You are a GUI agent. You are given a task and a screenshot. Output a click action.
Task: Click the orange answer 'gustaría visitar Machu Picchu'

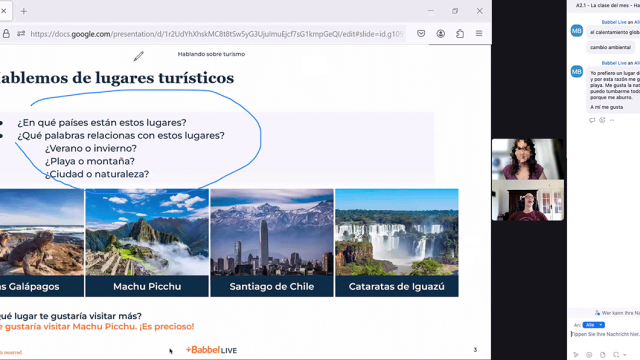click(x=70, y=327)
